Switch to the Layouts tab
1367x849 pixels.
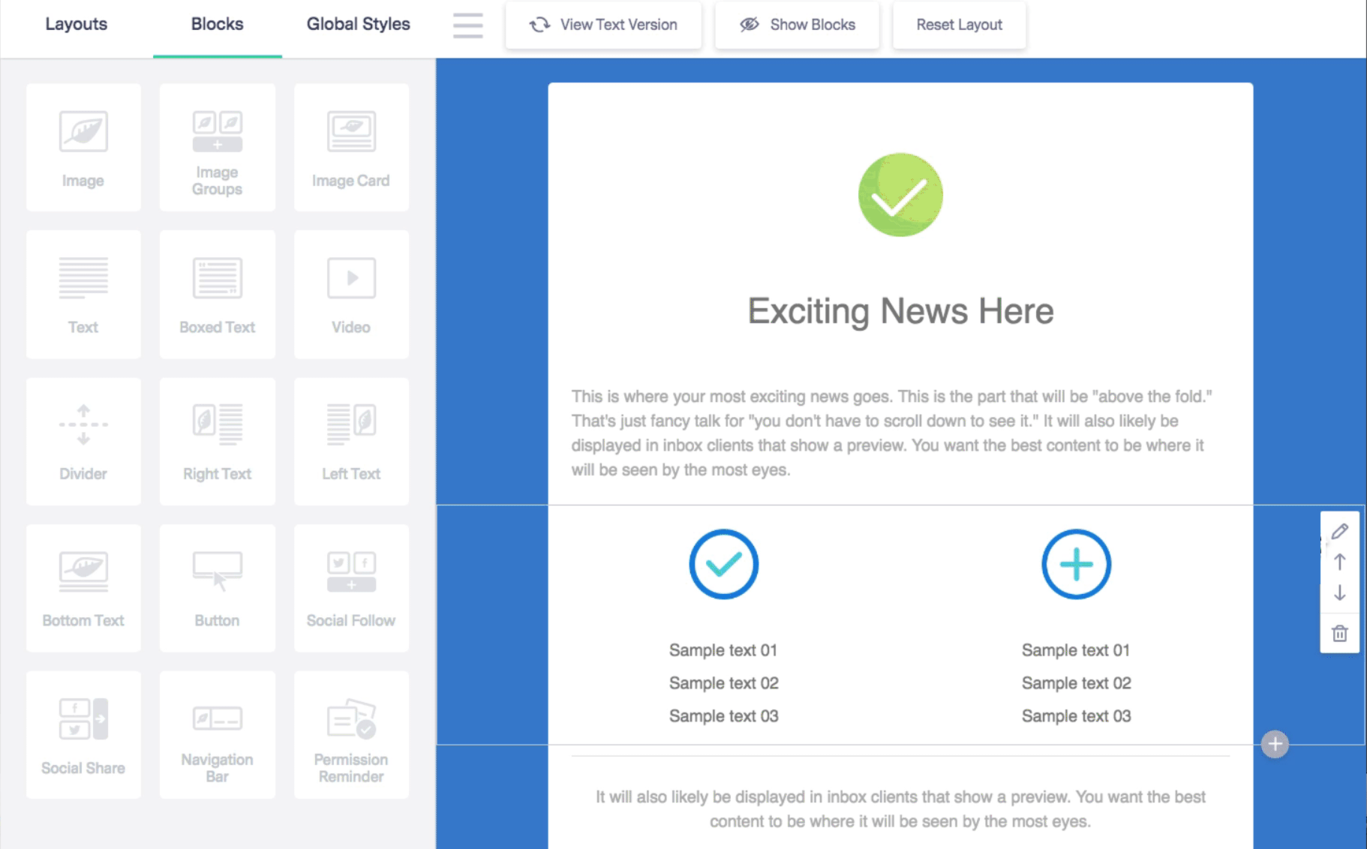pos(76,25)
